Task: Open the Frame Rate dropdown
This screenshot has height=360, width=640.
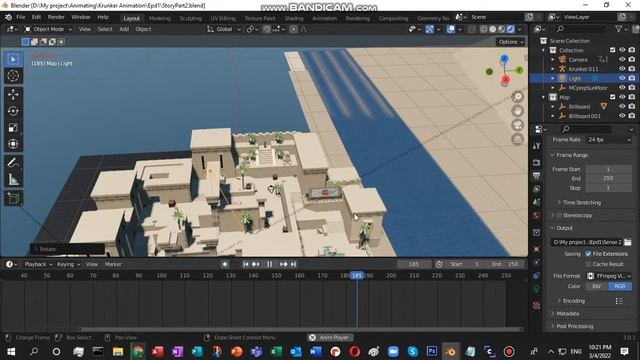Action: [x=609, y=140]
